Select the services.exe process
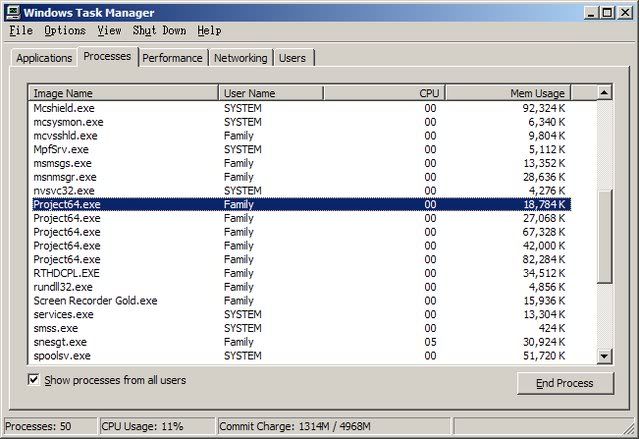 302,314
